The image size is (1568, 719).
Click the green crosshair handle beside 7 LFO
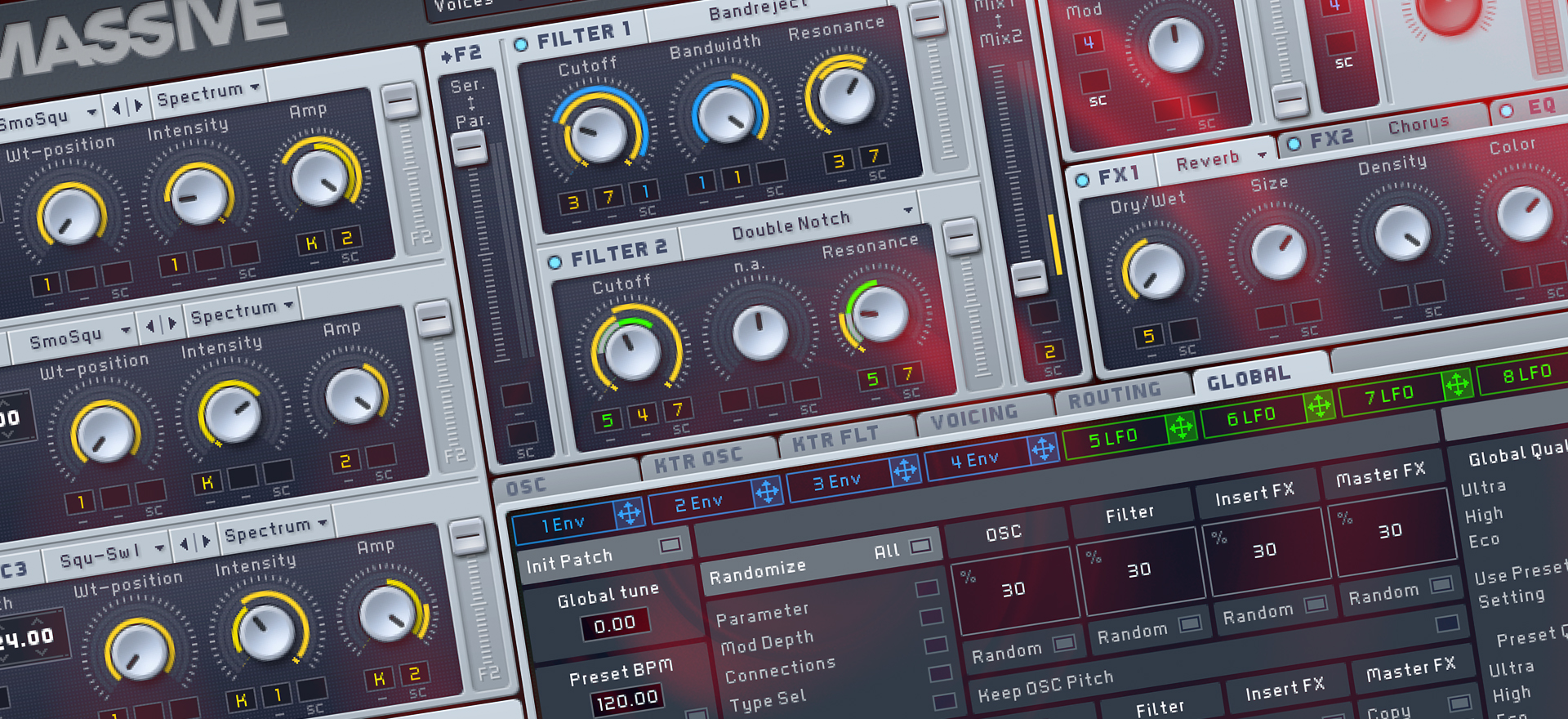tap(1457, 384)
